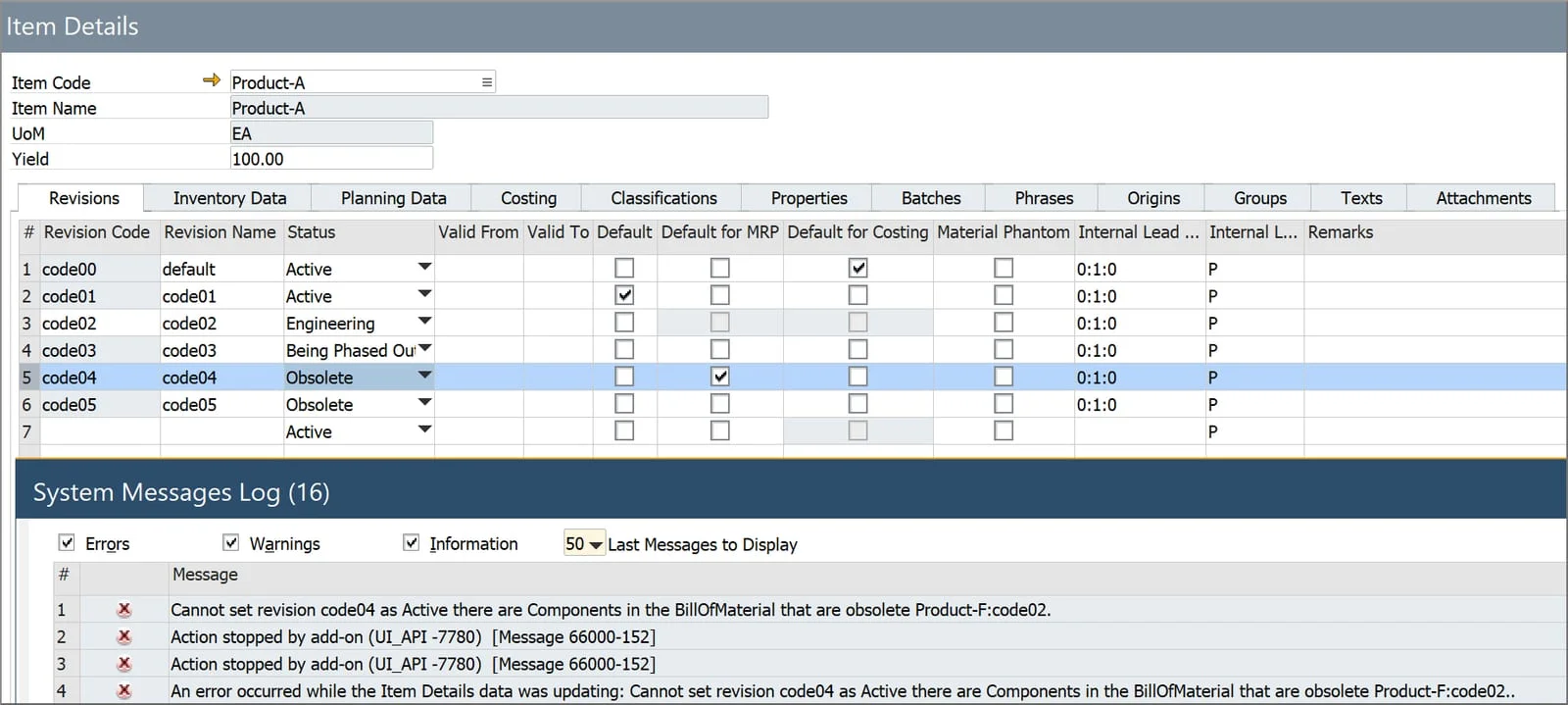
Task: Click the error icon on message row 1
Action: 124,610
